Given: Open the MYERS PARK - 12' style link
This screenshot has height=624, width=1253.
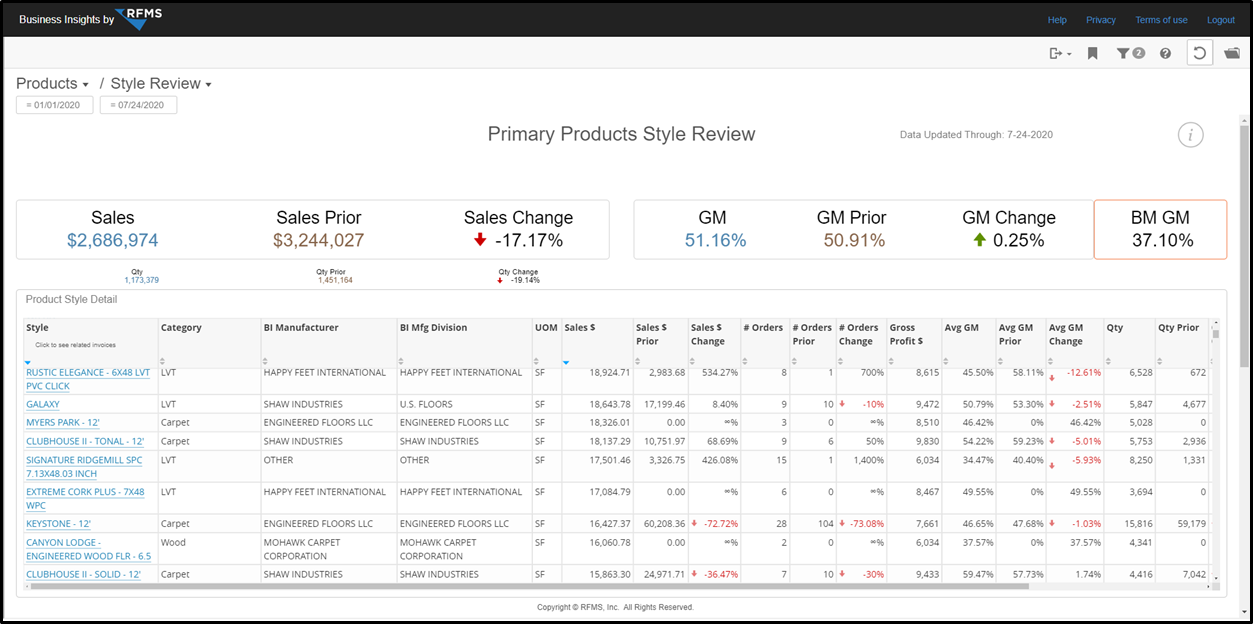Looking at the screenshot, I should (x=63, y=423).
